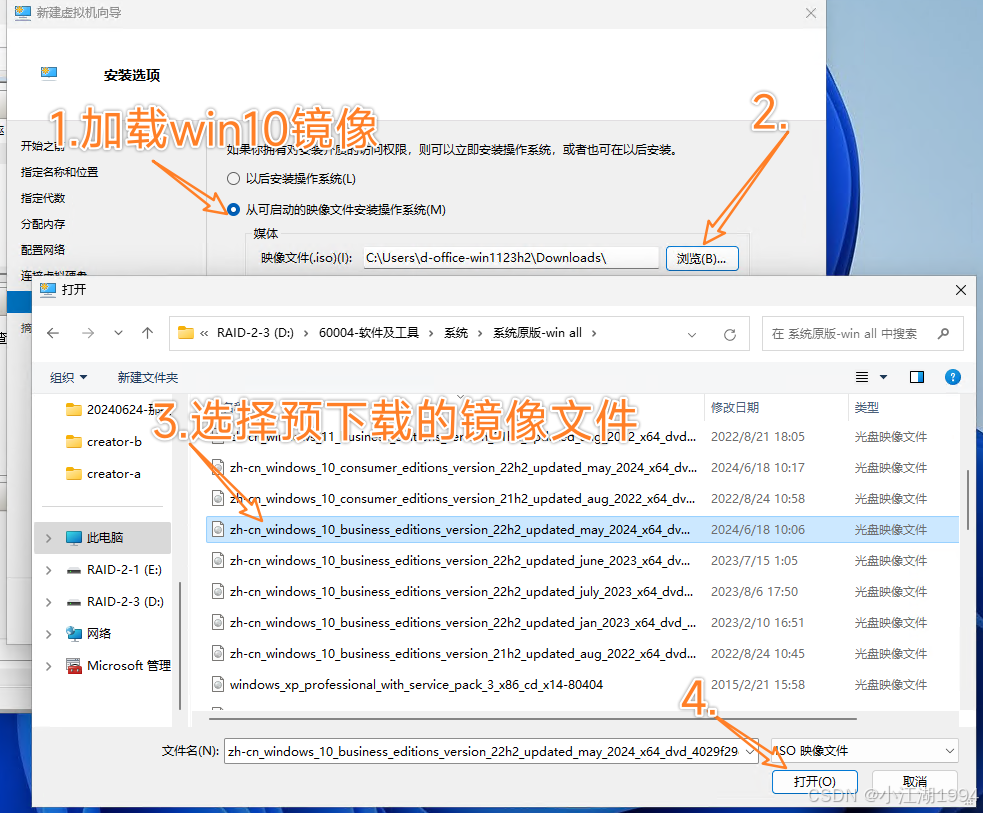Go to 指定代数 wizard step
Image resolution: width=983 pixels, height=813 pixels.
(43, 198)
